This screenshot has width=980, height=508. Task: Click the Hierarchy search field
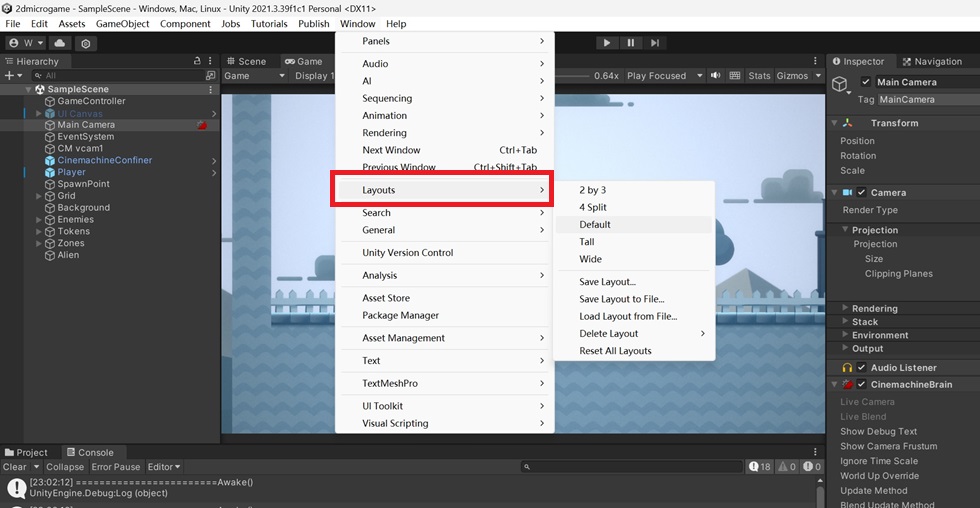click(x=117, y=76)
